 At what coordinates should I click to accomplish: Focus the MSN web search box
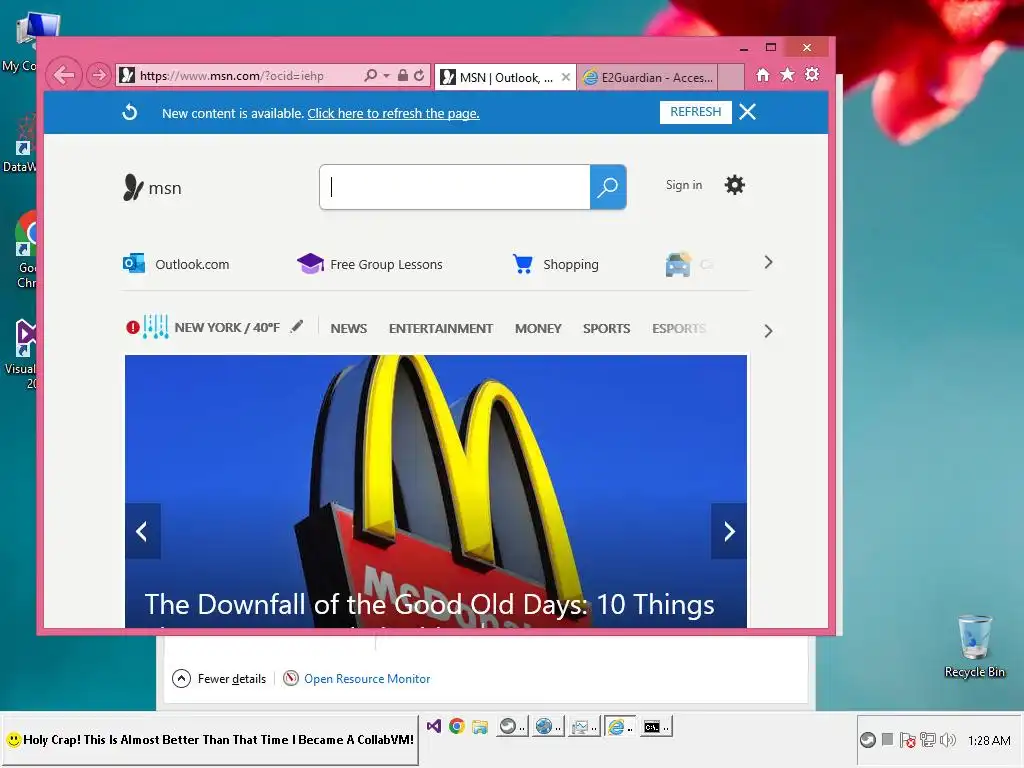pos(455,187)
